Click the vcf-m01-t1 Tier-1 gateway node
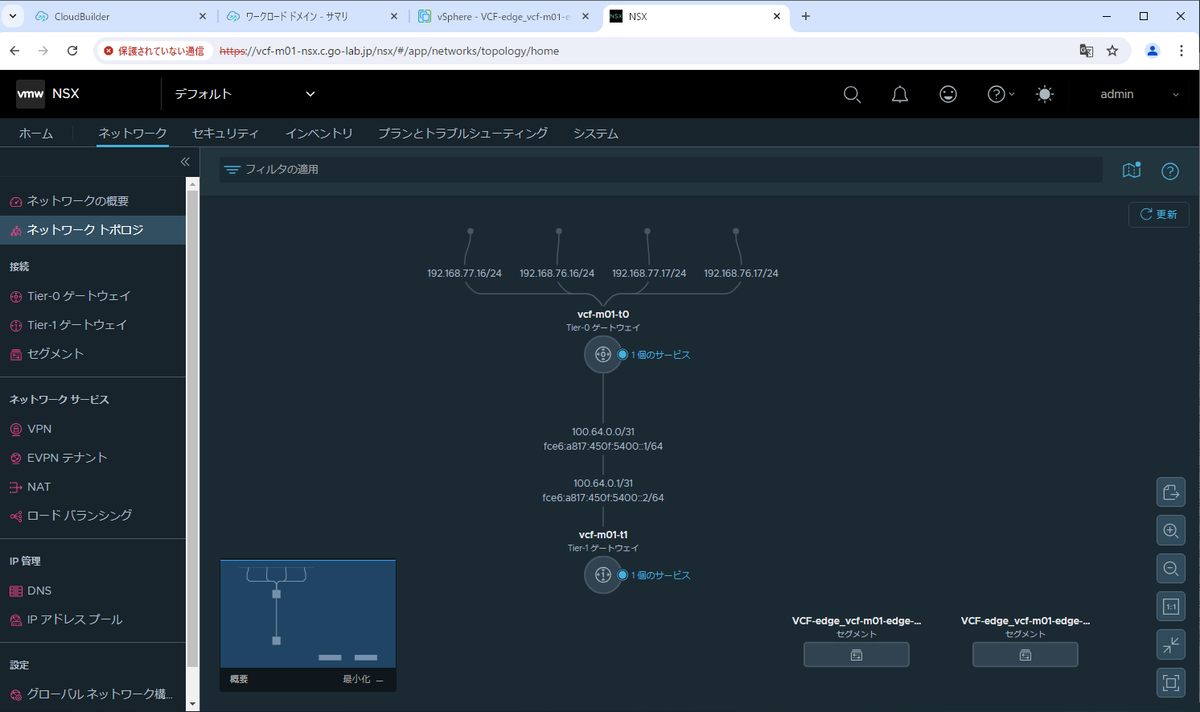The height and width of the screenshot is (712, 1200). click(x=603, y=575)
